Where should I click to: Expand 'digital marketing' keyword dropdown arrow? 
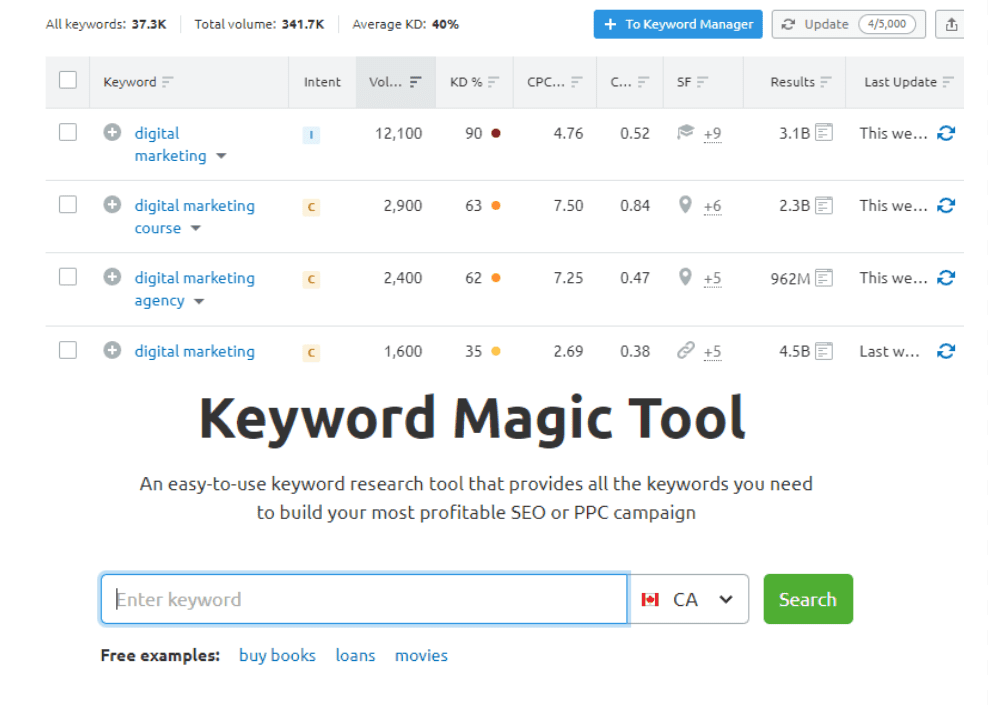click(221, 156)
